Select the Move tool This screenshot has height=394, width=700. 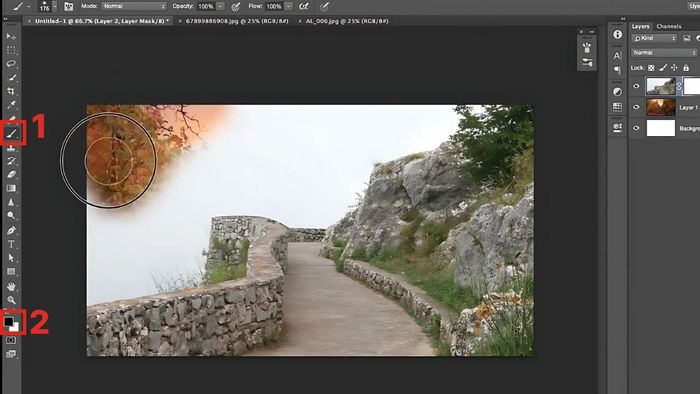click(x=11, y=37)
